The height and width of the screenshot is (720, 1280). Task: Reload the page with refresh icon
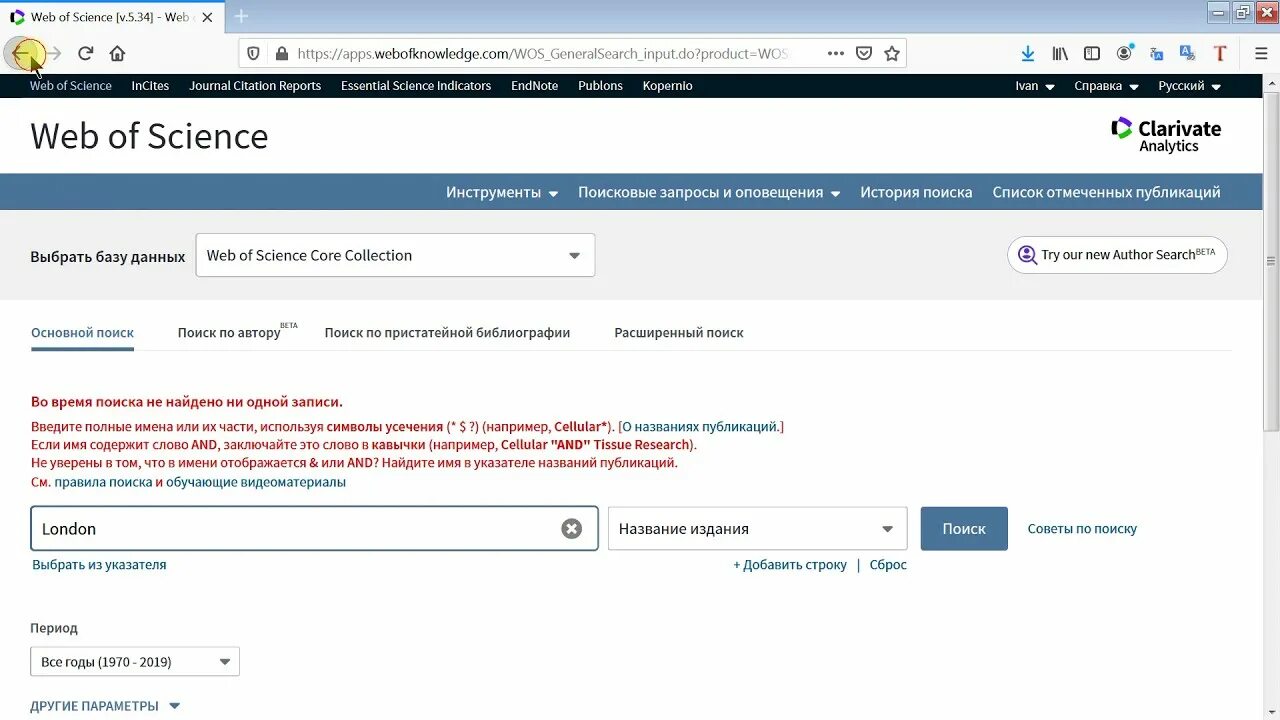pos(86,53)
